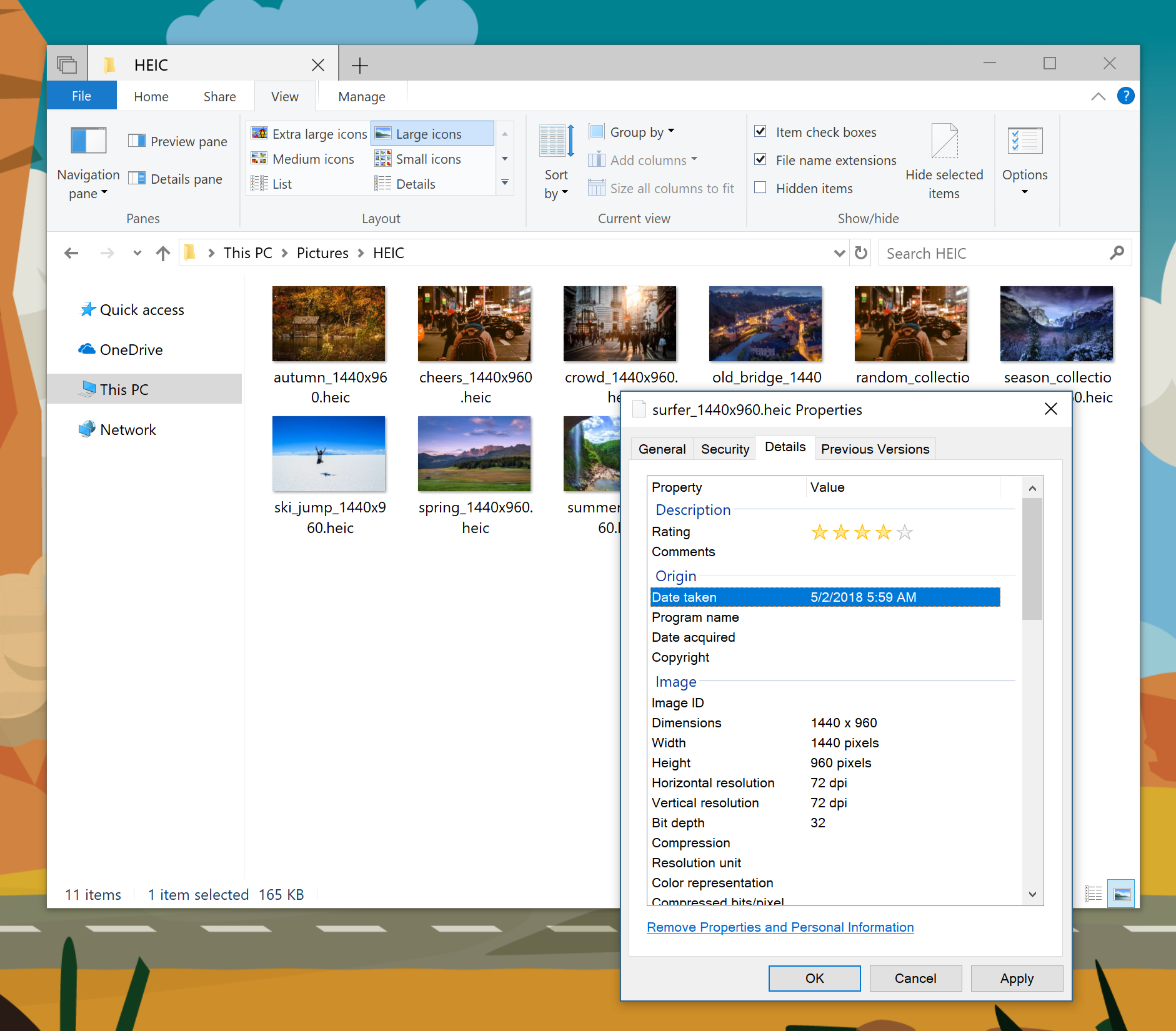1176x1031 pixels.
Task: Enable the Hidden items checkbox
Action: click(760, 188)
